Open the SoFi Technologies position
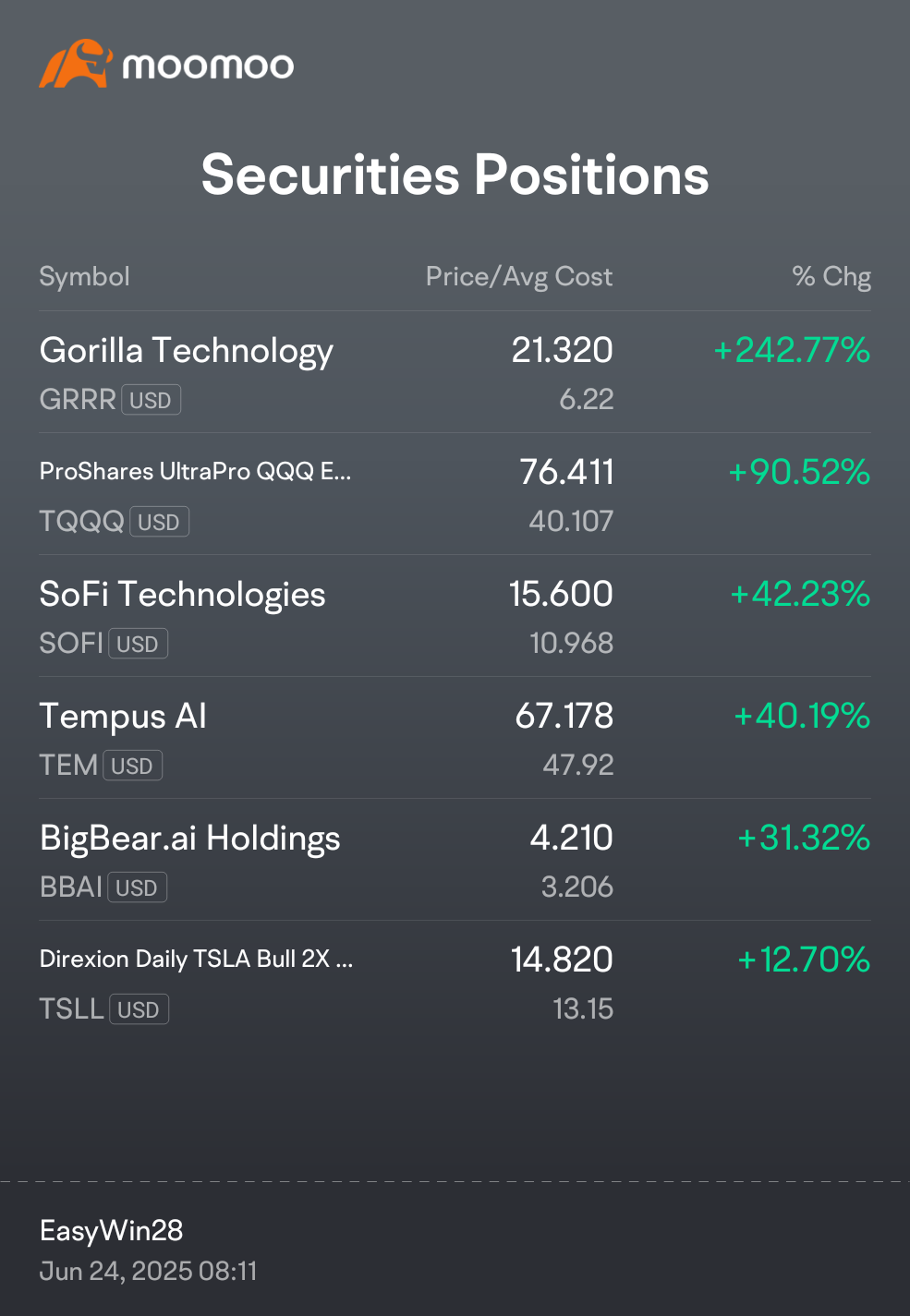Image resolution: width=910 pixels, height=1316 pixels. tap(455, 616)
